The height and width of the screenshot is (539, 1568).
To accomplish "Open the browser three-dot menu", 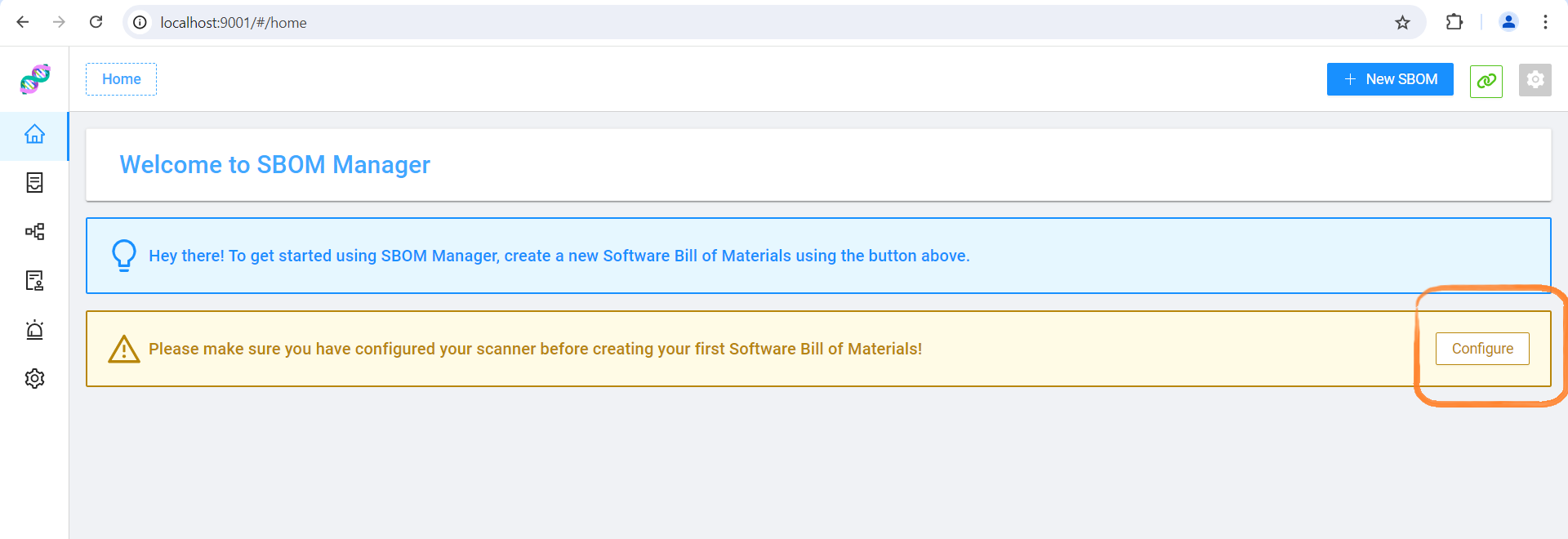I will (1545, 22).
